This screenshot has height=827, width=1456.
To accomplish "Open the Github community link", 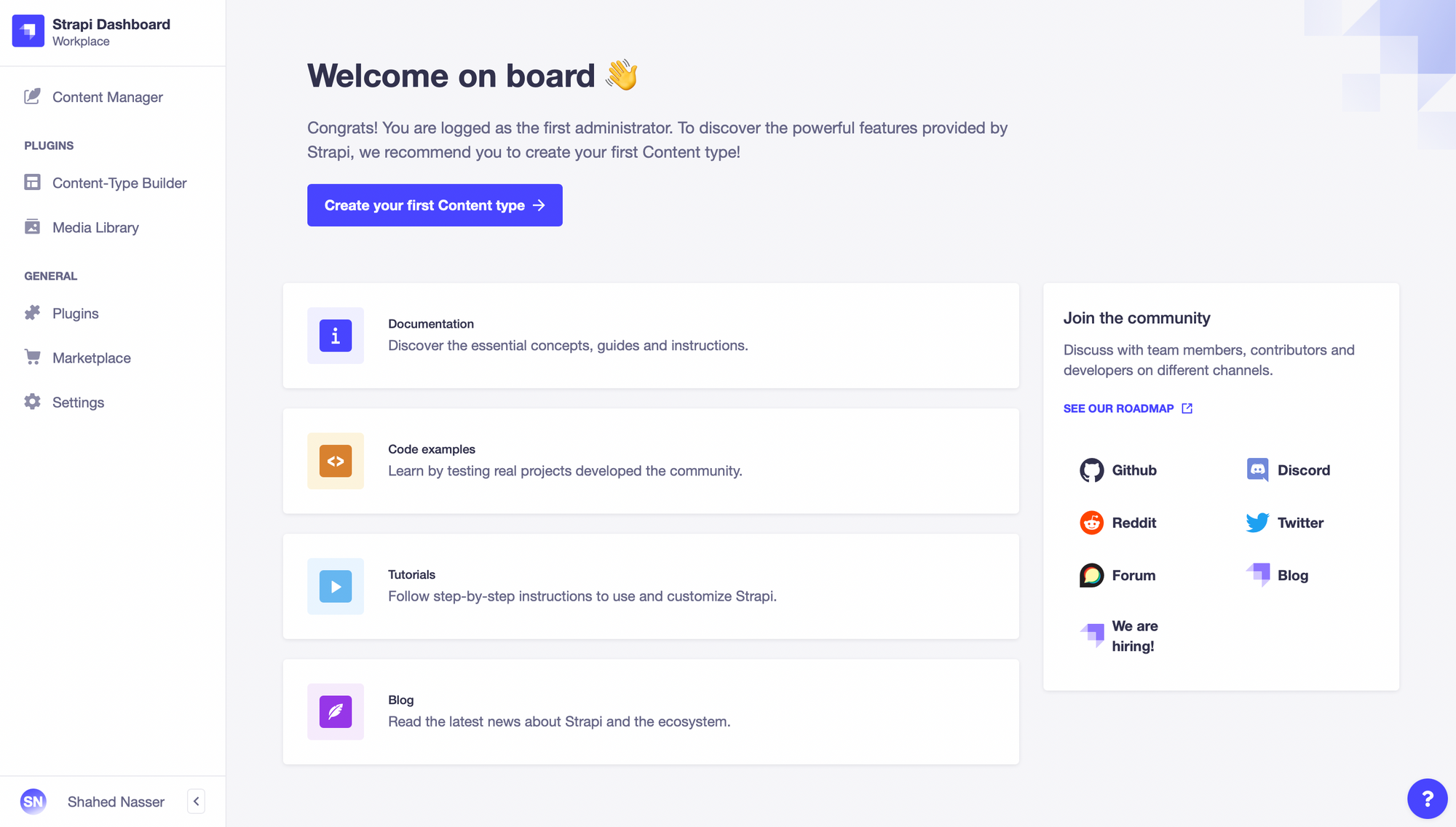I will (1118, 470).
